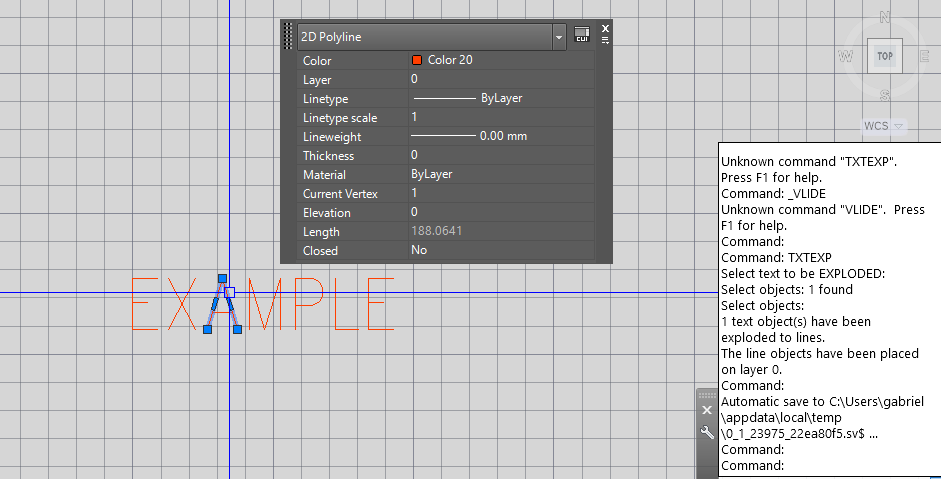The width and height of the screenshot is (941, 479).
Task: Select the bottom-right grip of letter A
Action: [238, 329]
